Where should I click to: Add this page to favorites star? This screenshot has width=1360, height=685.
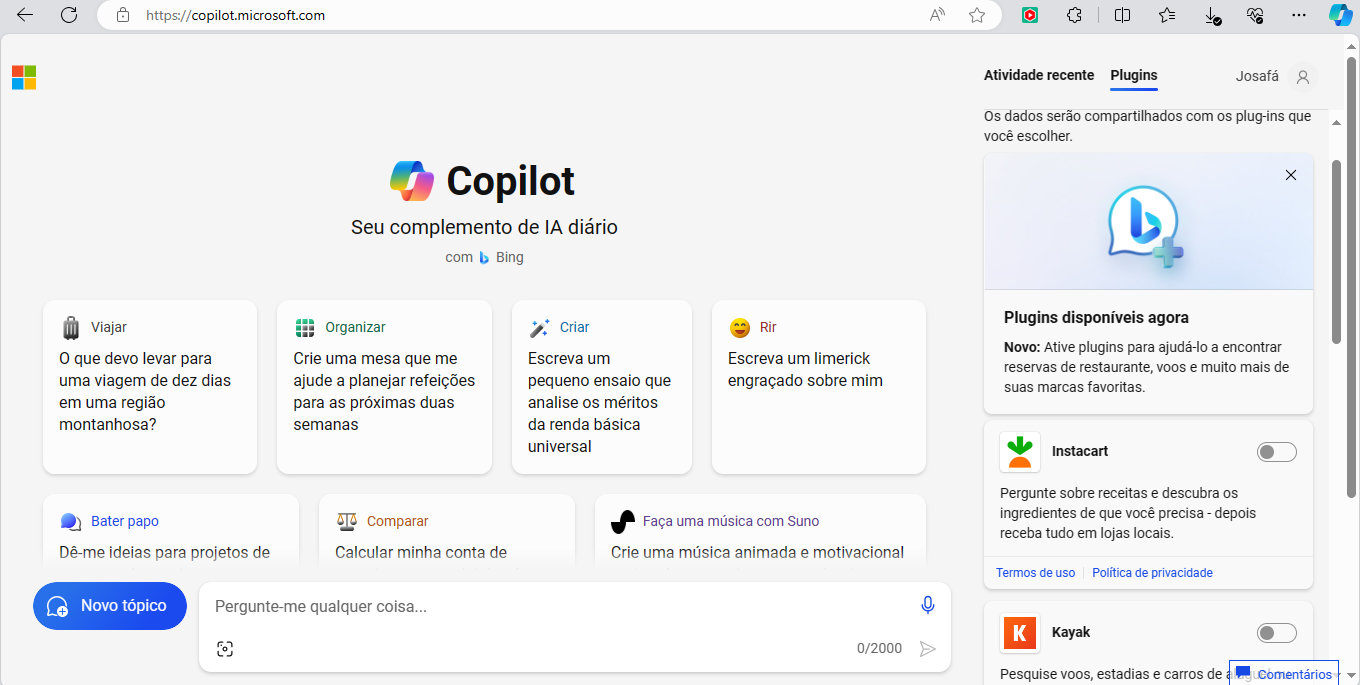(977, 15)
